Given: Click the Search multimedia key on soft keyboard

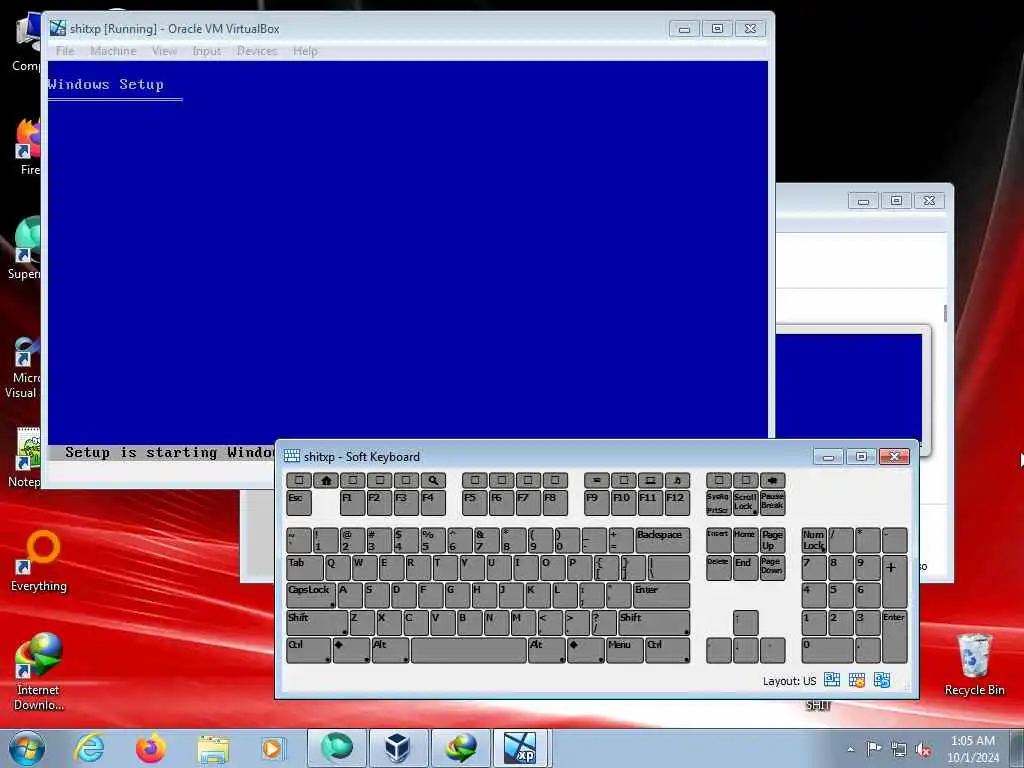Looking at the screenshot, I should pyautogui.click(x=433, y=480).
